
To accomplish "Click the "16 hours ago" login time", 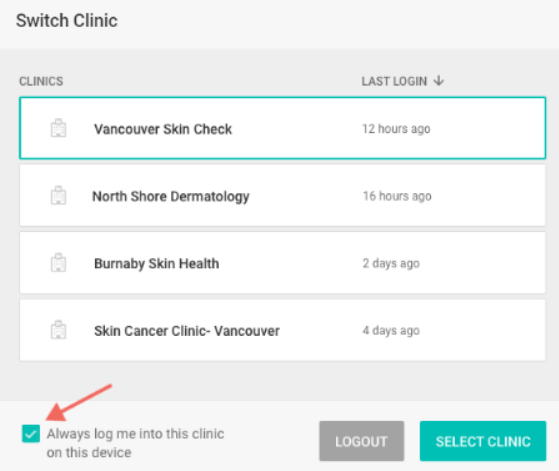I will click(397, 196).
